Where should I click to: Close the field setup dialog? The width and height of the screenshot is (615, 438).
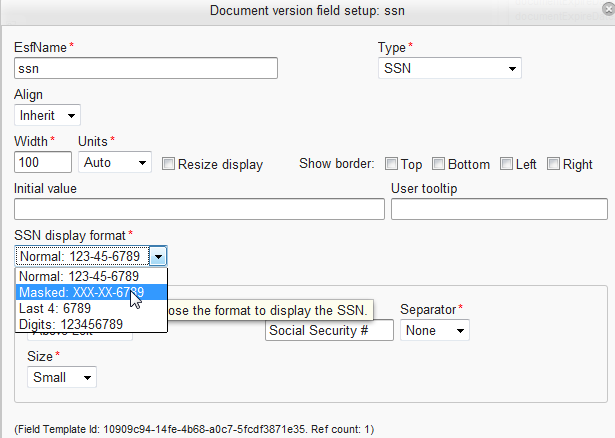(x=609, y=9)
